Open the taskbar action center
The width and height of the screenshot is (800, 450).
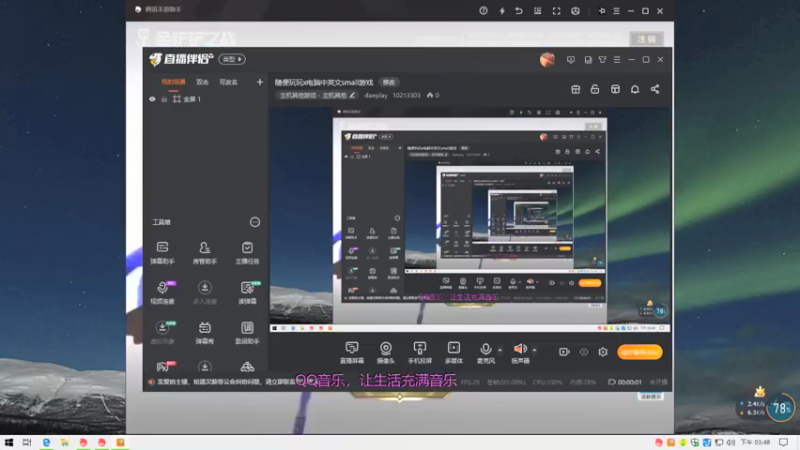[784, 442]
